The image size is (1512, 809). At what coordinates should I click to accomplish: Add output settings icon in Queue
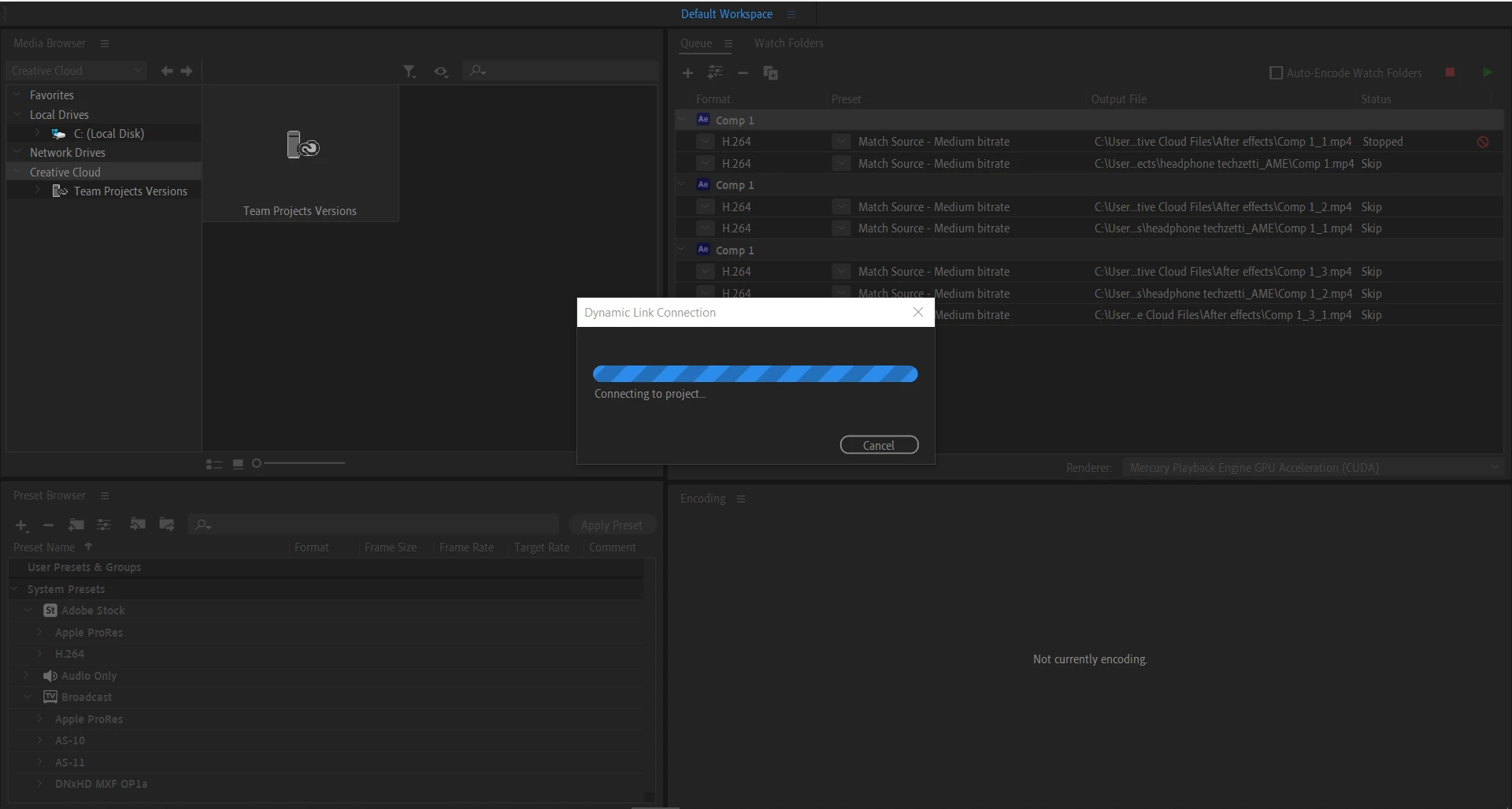[715, 72]
